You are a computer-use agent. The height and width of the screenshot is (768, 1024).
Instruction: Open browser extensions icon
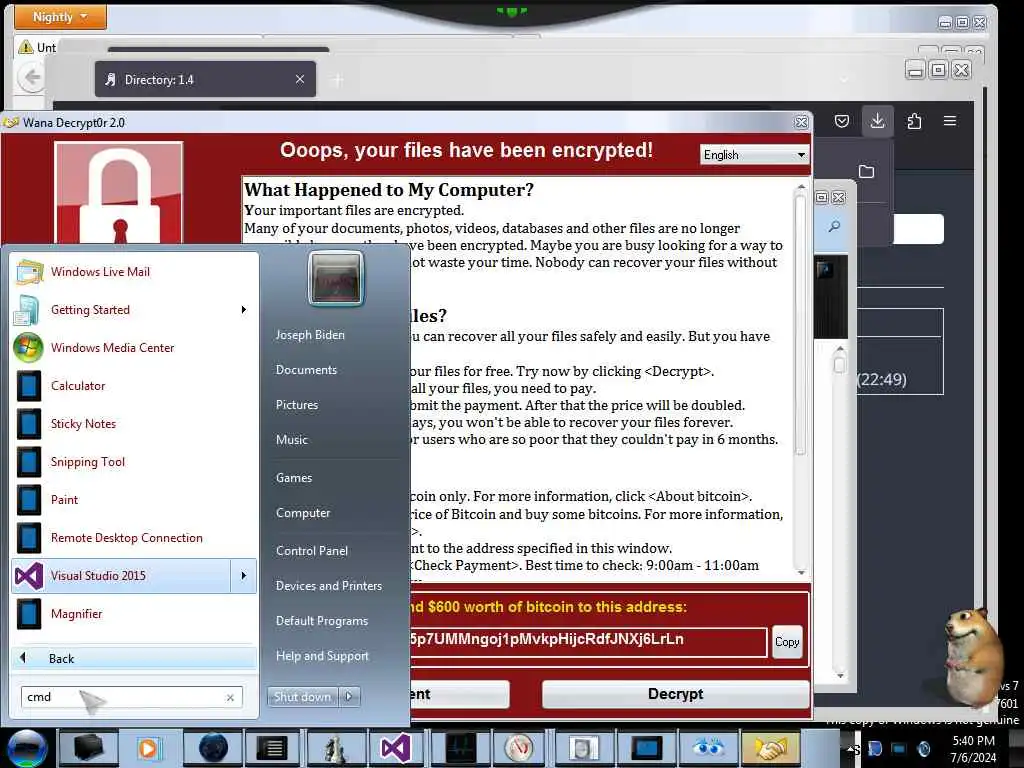click(914, 121)
